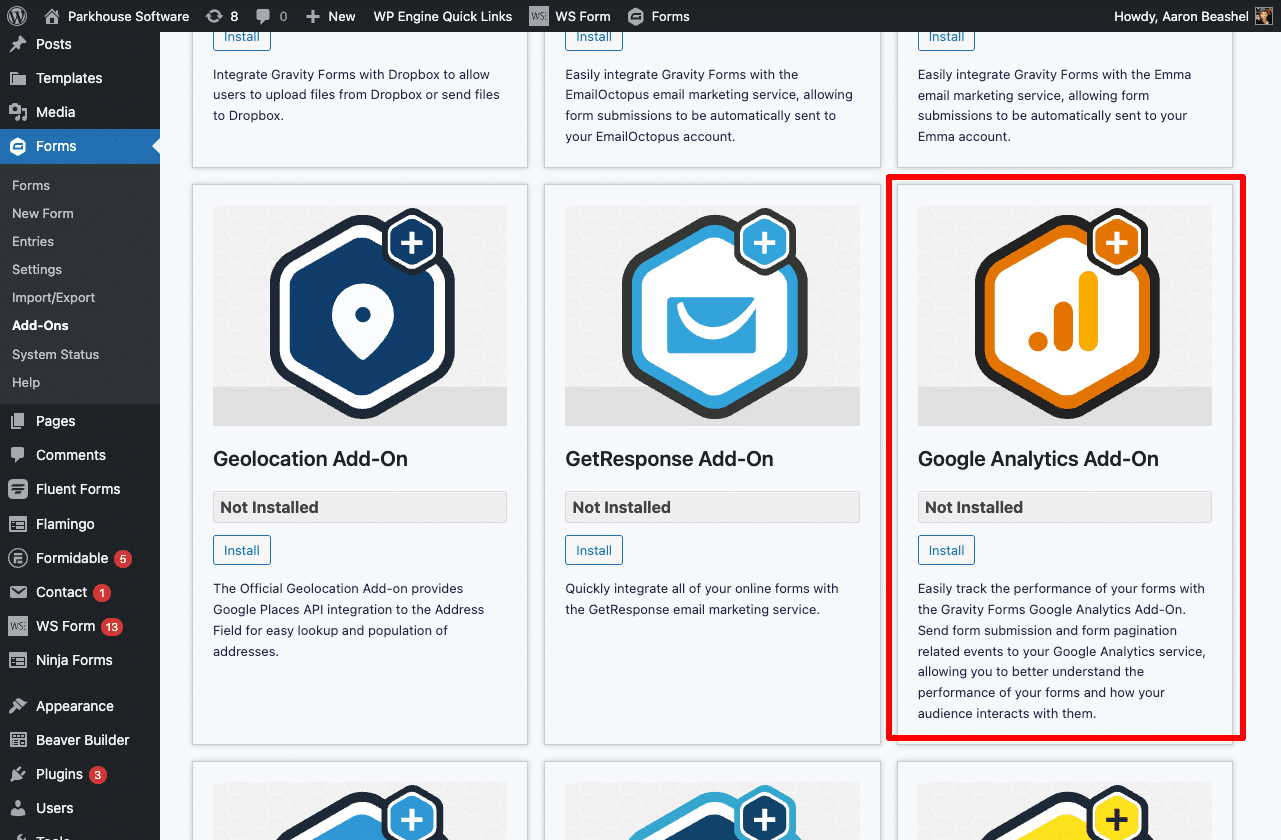Click the Templates folder icon in sidebar

point(18,78)
